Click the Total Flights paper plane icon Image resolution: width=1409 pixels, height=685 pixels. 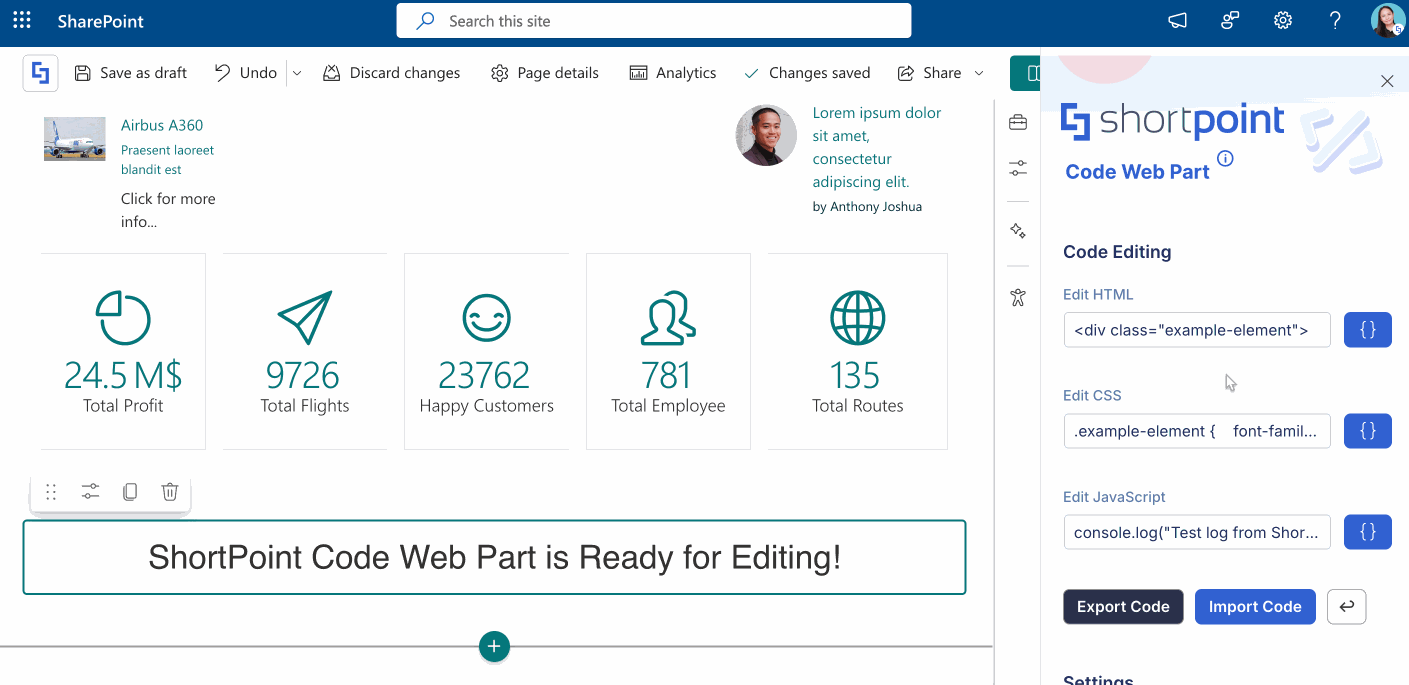click(305, 318)
